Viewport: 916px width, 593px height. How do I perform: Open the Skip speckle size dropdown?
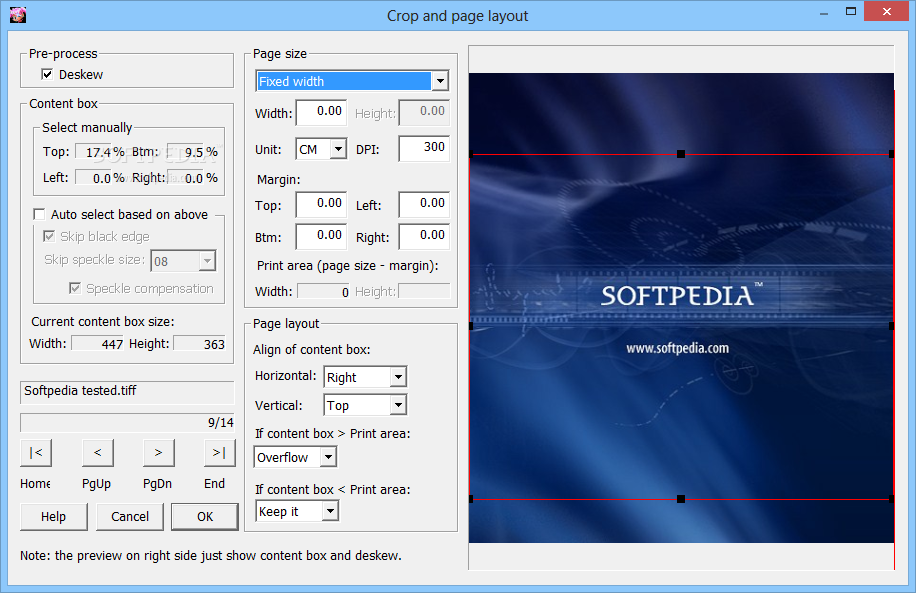coord(207,261)
